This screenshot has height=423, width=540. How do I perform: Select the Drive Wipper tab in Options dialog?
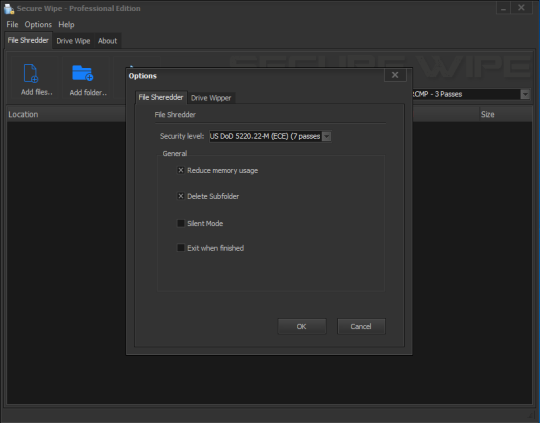211,98
